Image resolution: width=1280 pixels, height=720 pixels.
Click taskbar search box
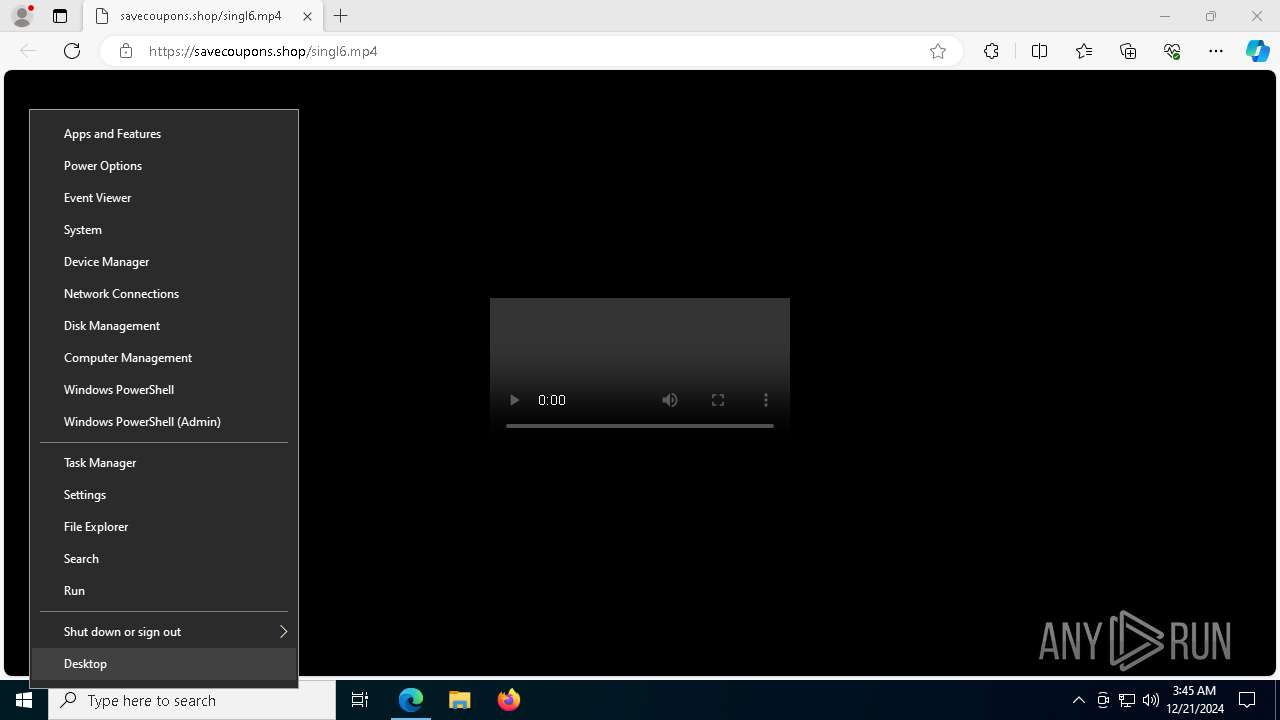point(192,700)
